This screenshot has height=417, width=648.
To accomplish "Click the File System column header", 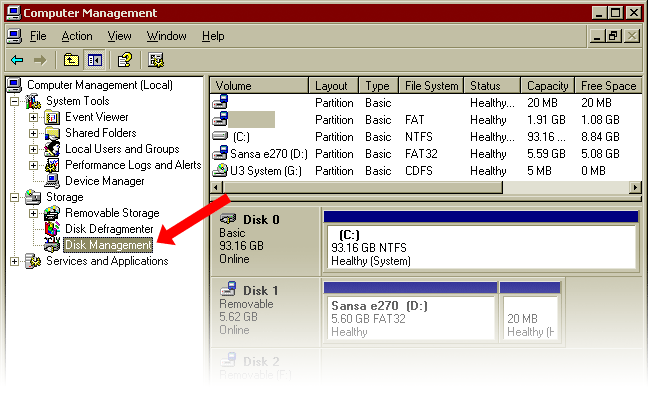I will (431, 86).
